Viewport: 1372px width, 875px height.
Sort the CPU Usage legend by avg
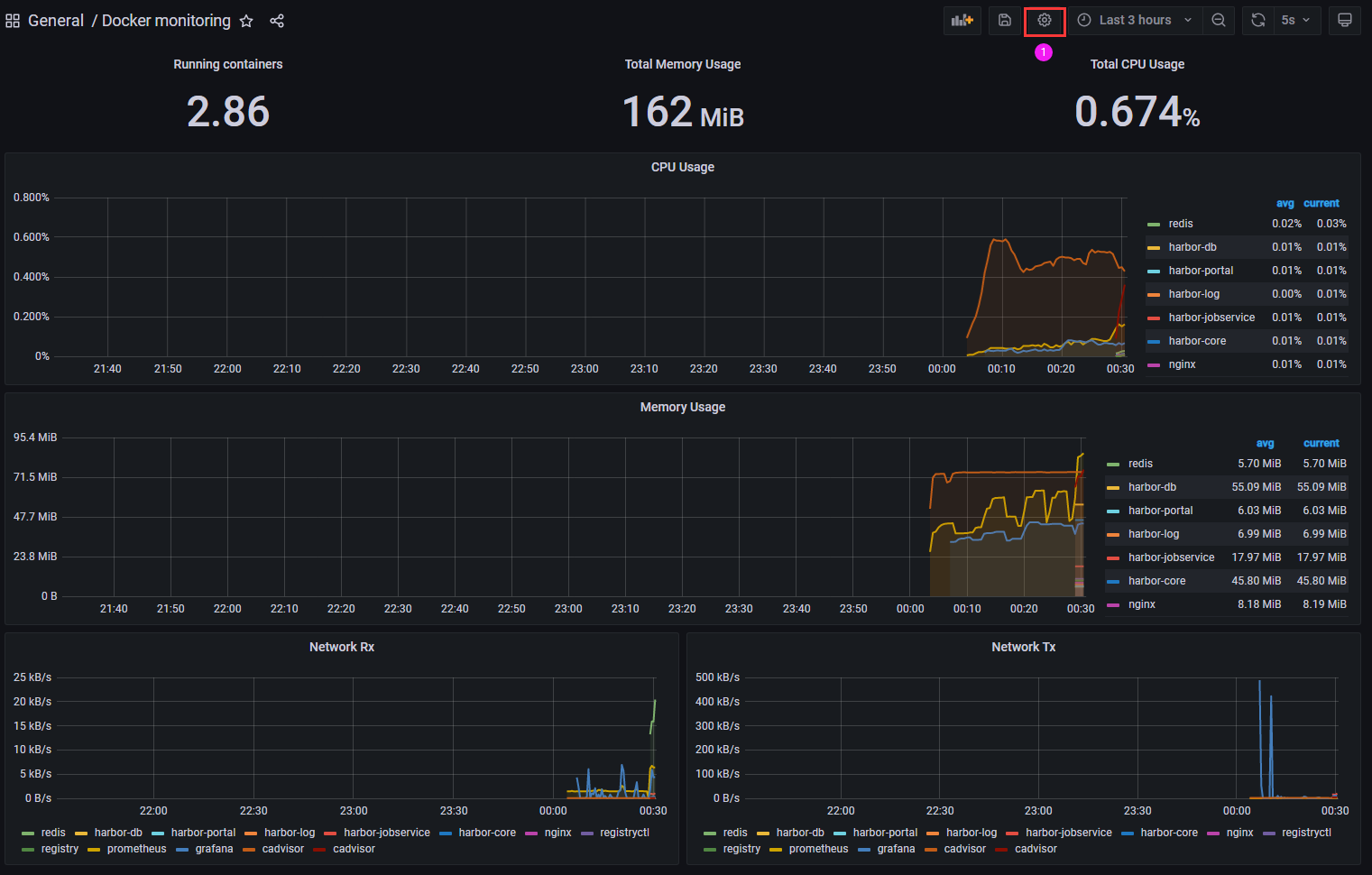1285,204
